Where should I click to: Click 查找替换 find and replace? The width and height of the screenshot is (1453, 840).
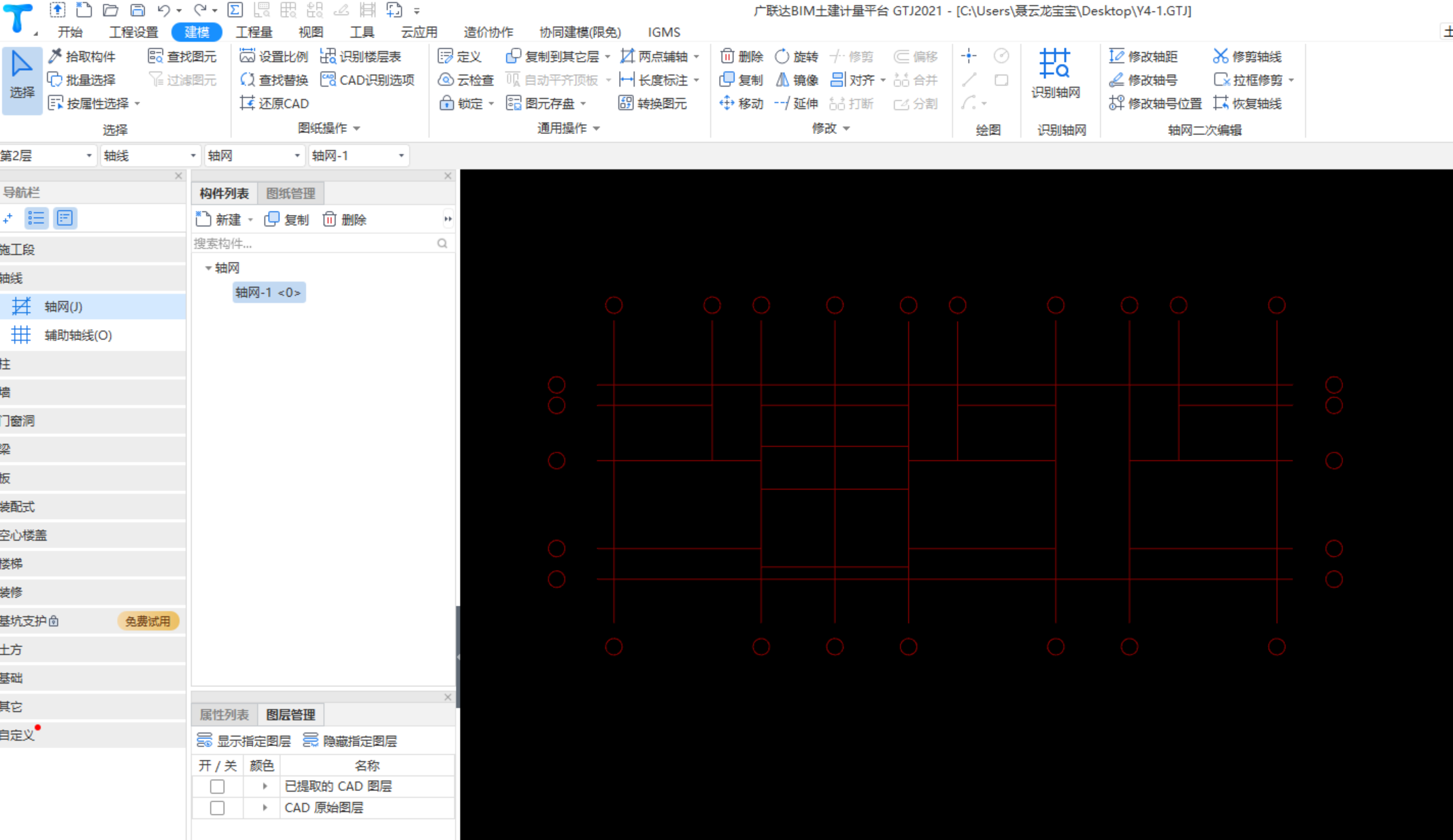pos(274,80)
